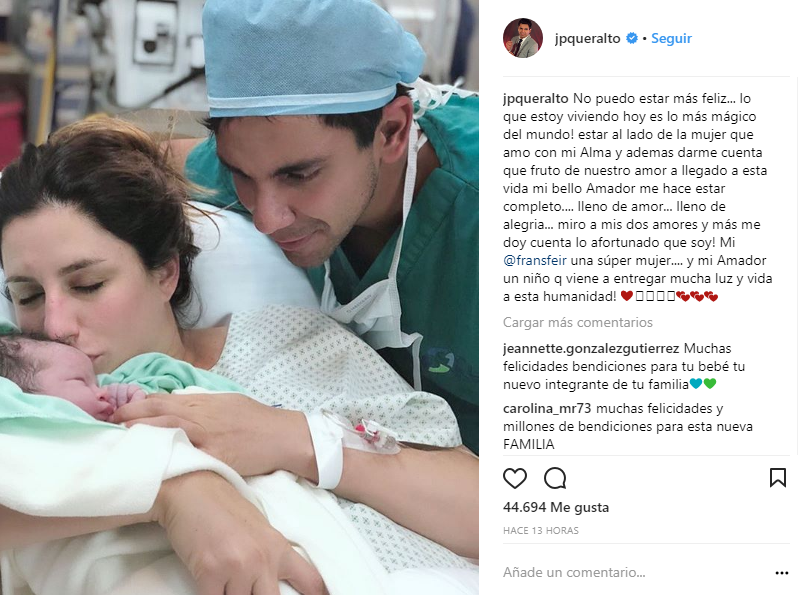Focus the Añade un comentario field
The height and width of the screenshot is (595, 798).
click(x=636, y=573)
